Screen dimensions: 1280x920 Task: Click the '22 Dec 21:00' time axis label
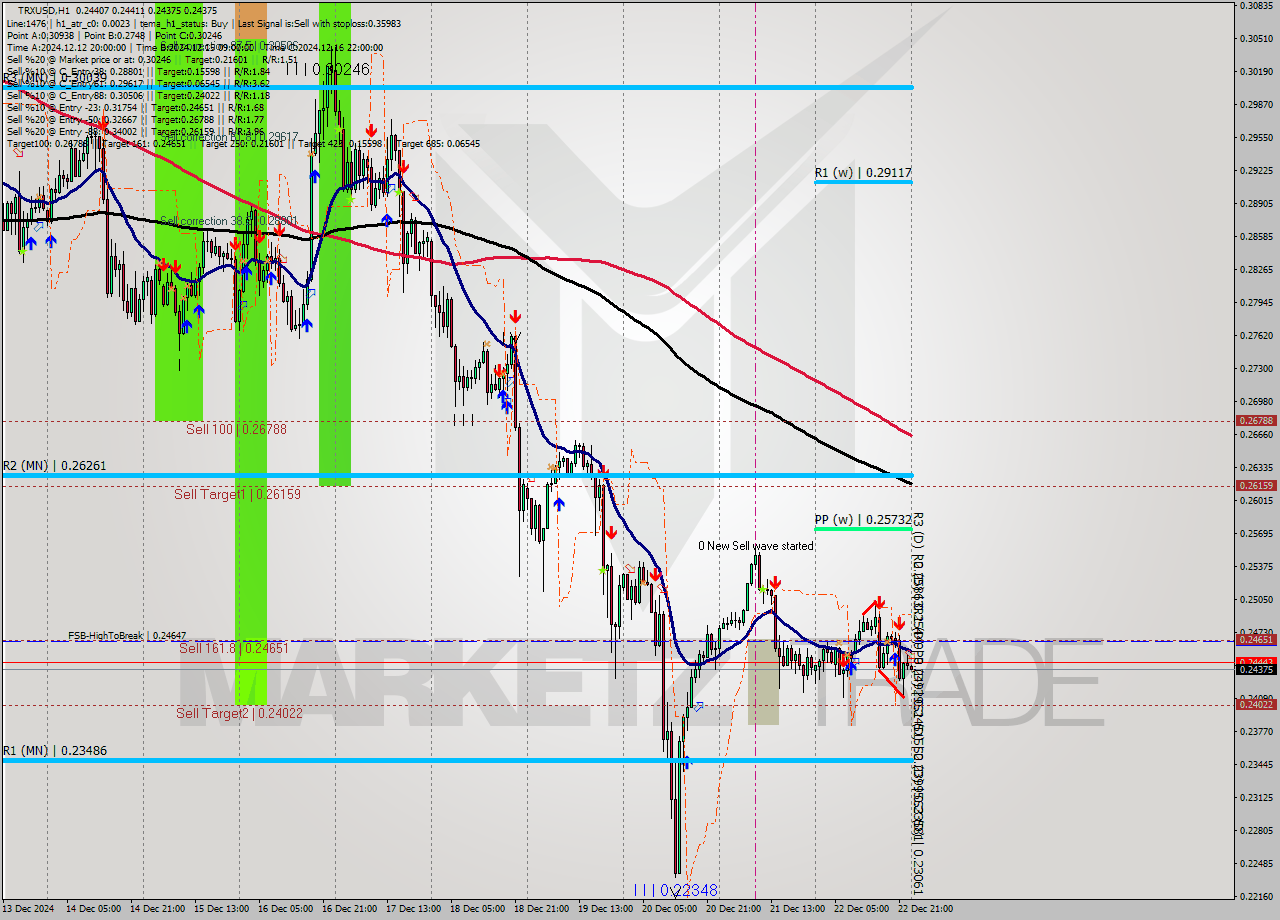926,909
